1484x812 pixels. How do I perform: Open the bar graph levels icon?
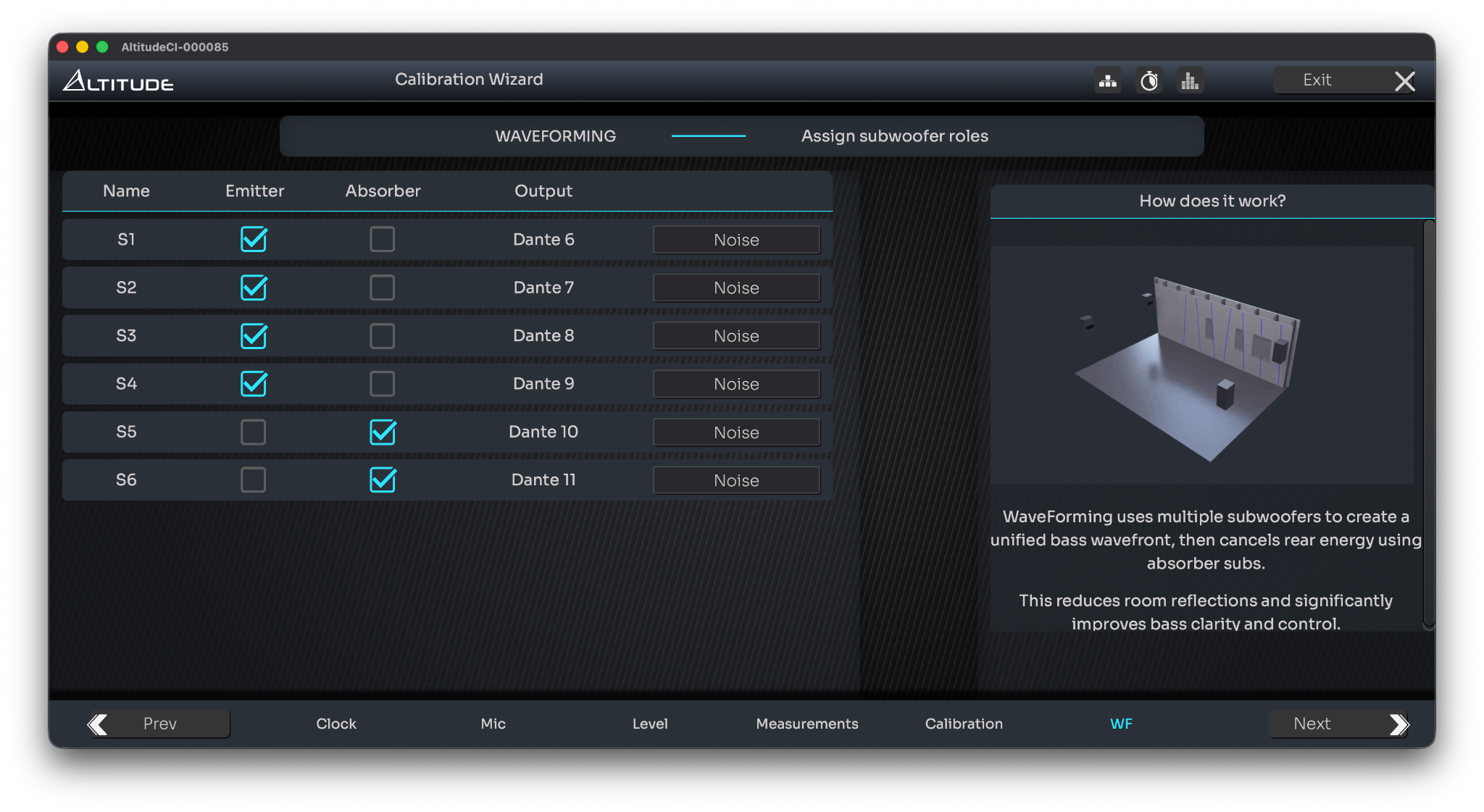pos(1189,80)
